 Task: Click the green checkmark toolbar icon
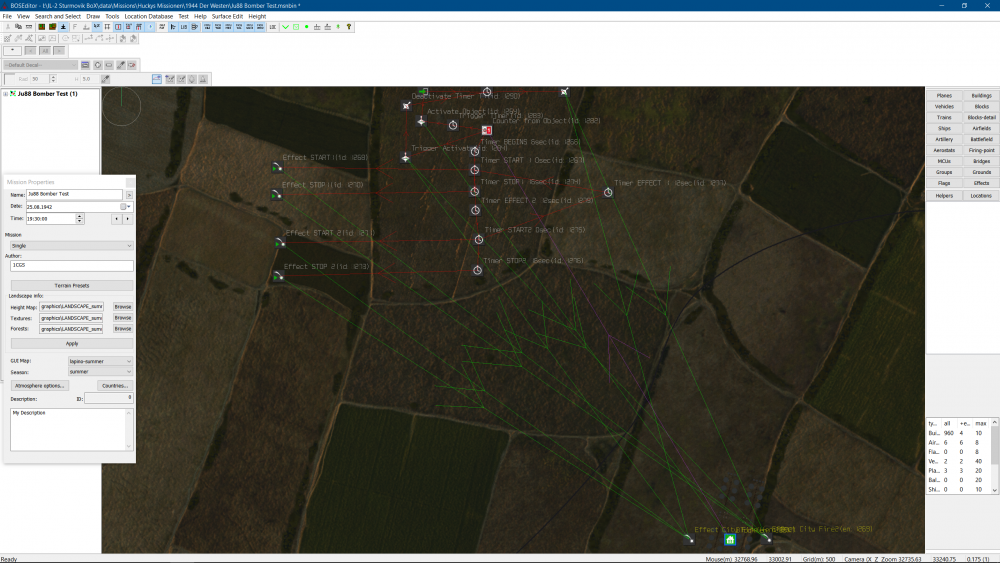point(285,27)
